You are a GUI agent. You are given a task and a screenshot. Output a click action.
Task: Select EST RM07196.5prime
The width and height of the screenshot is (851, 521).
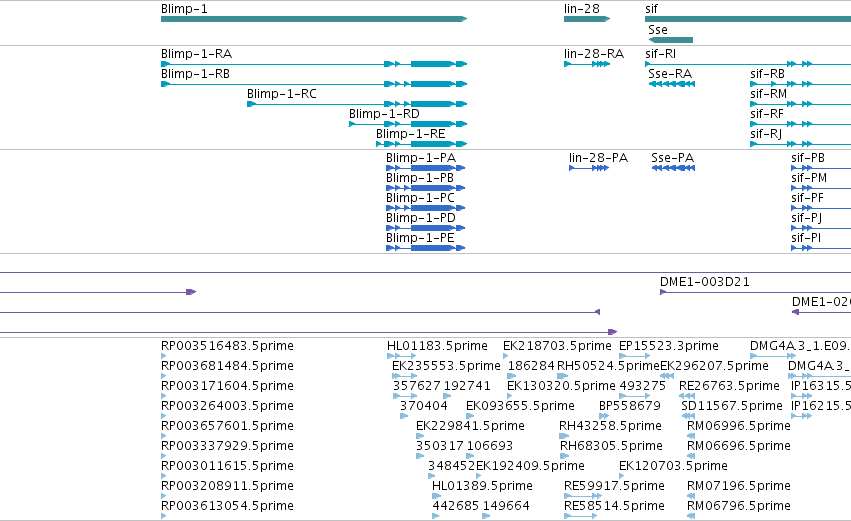coord(739,486)
